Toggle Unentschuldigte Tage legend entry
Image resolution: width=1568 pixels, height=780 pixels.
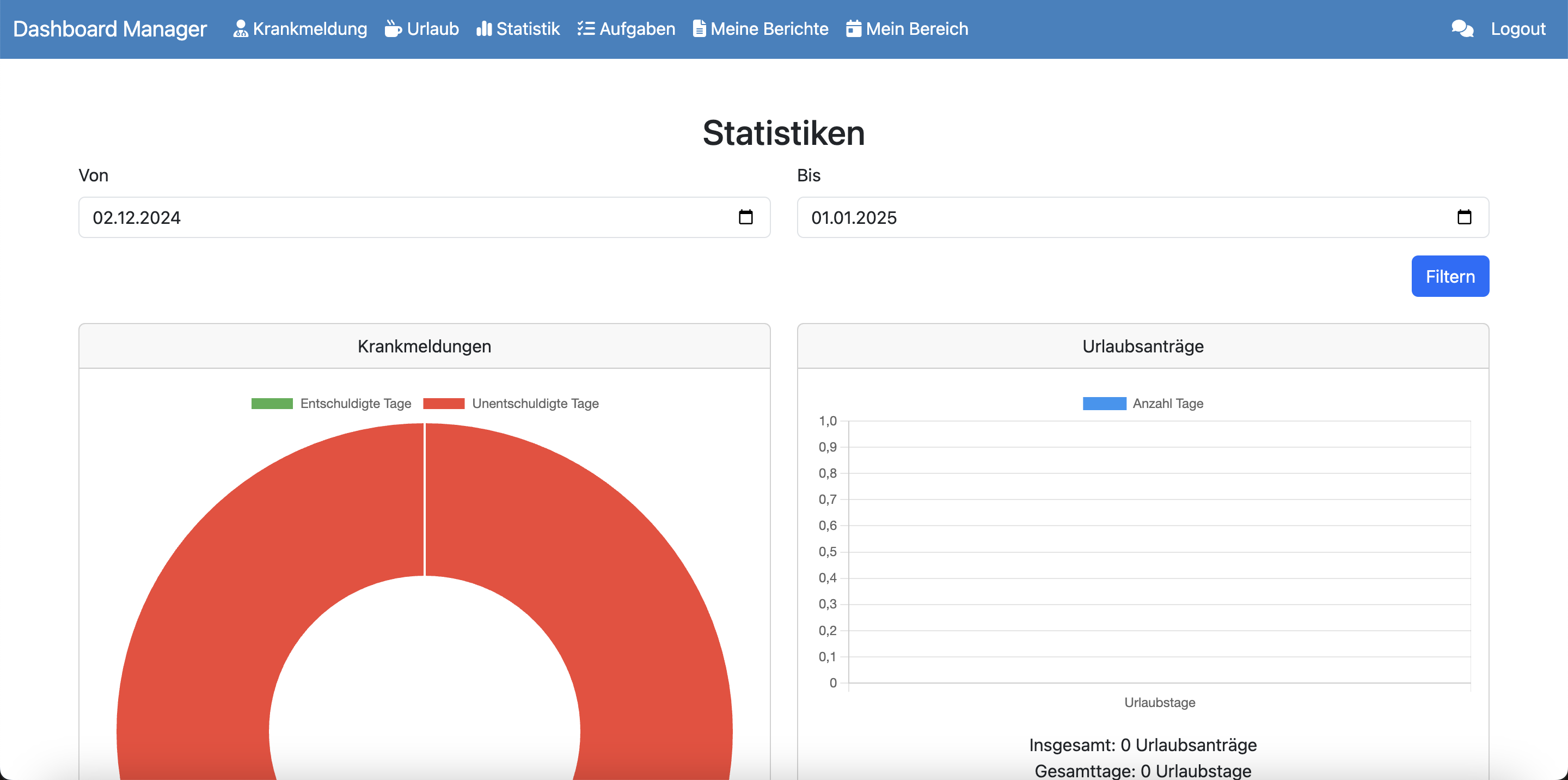[511, 403]
